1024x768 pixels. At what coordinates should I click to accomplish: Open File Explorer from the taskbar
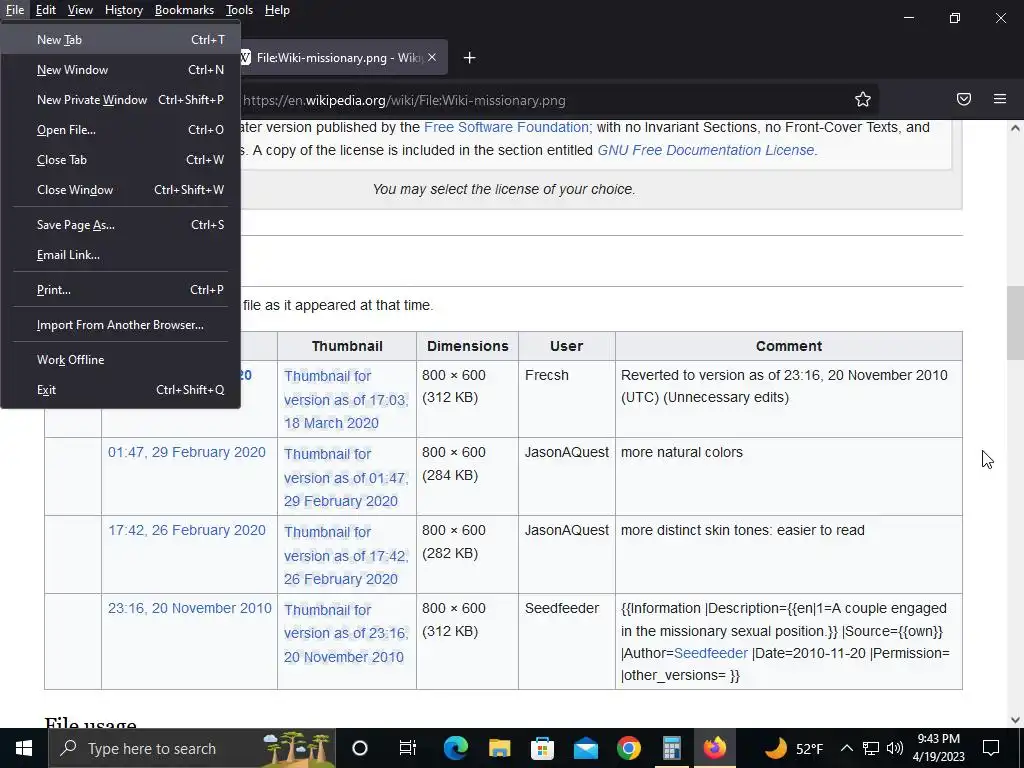click(x=499, y=748)
